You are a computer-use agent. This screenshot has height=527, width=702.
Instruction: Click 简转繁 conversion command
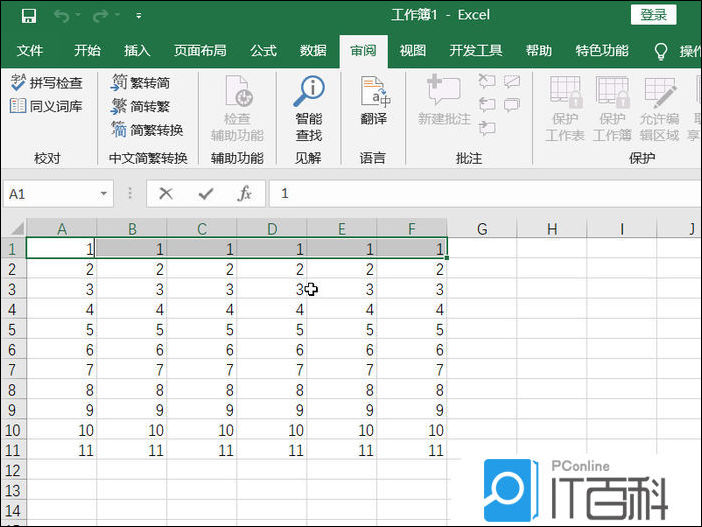pyautogui.click(x=141, y=107)
